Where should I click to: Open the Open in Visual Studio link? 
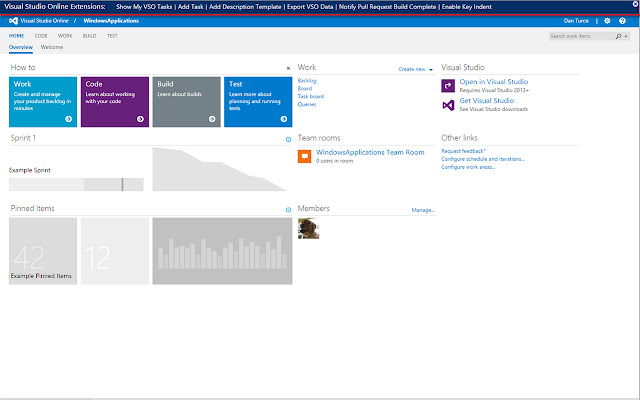coord(493,82)
